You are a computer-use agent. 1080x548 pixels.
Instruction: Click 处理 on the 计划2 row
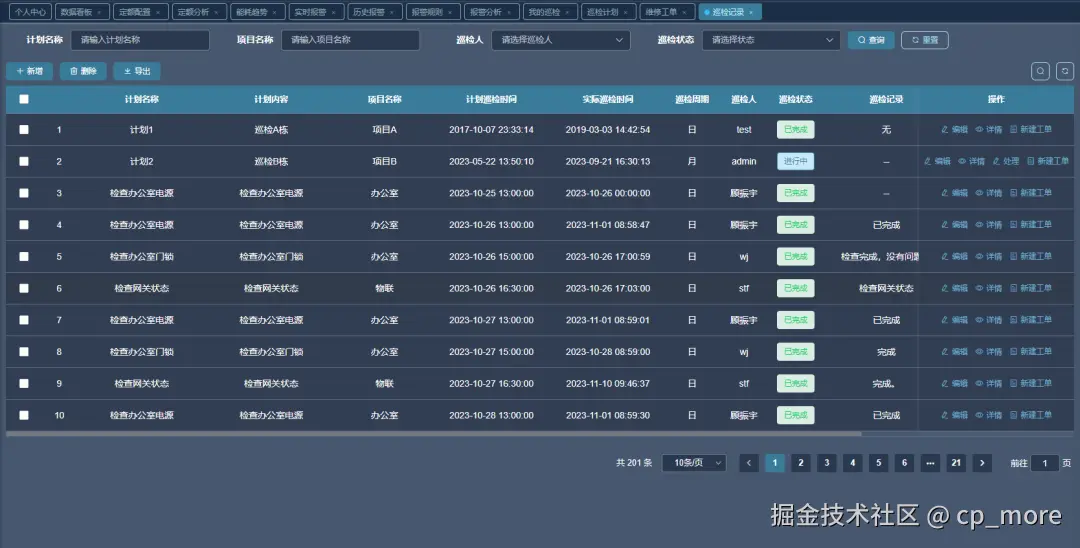coord(1006,161)
